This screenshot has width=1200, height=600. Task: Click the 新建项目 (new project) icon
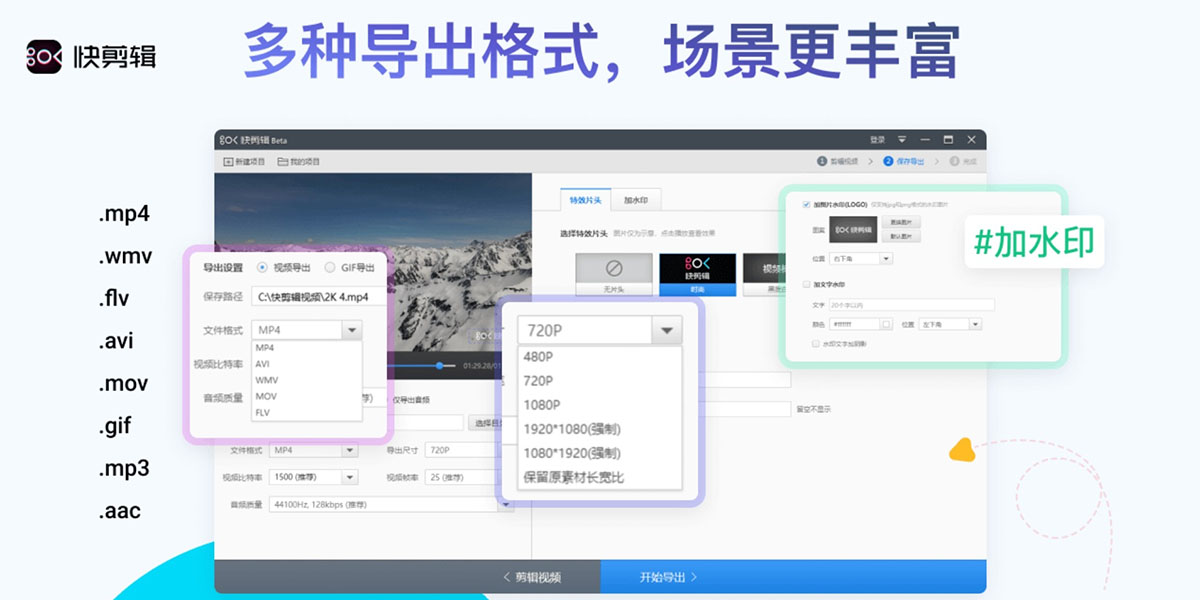(229, 161)
